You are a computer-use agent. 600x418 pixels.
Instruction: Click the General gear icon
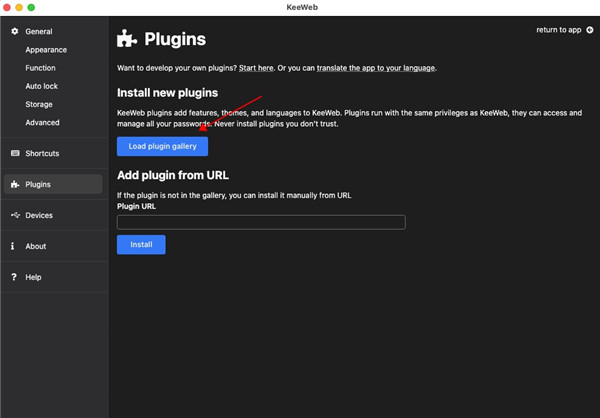(x=14, y=32)
